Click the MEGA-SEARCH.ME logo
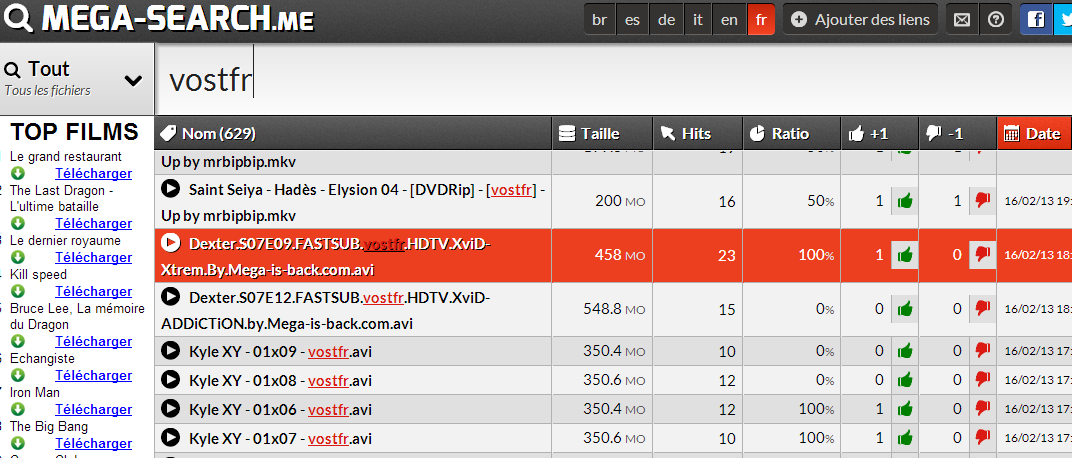Viewport: 1072px width, 458px height. click(x=157, y=19)
